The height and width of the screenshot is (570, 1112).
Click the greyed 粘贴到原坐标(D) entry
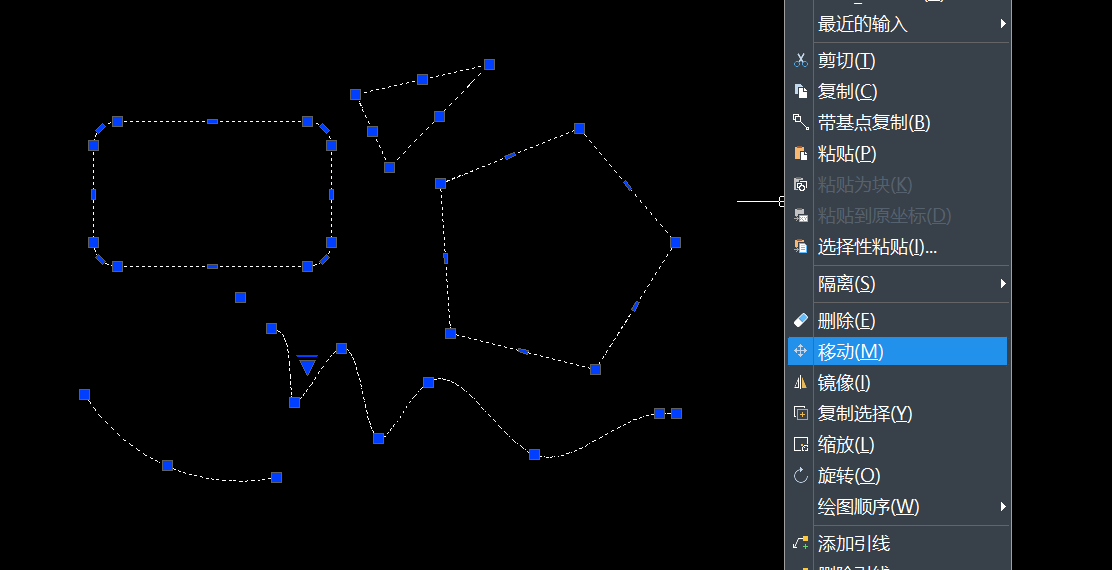tap(898, 216)
